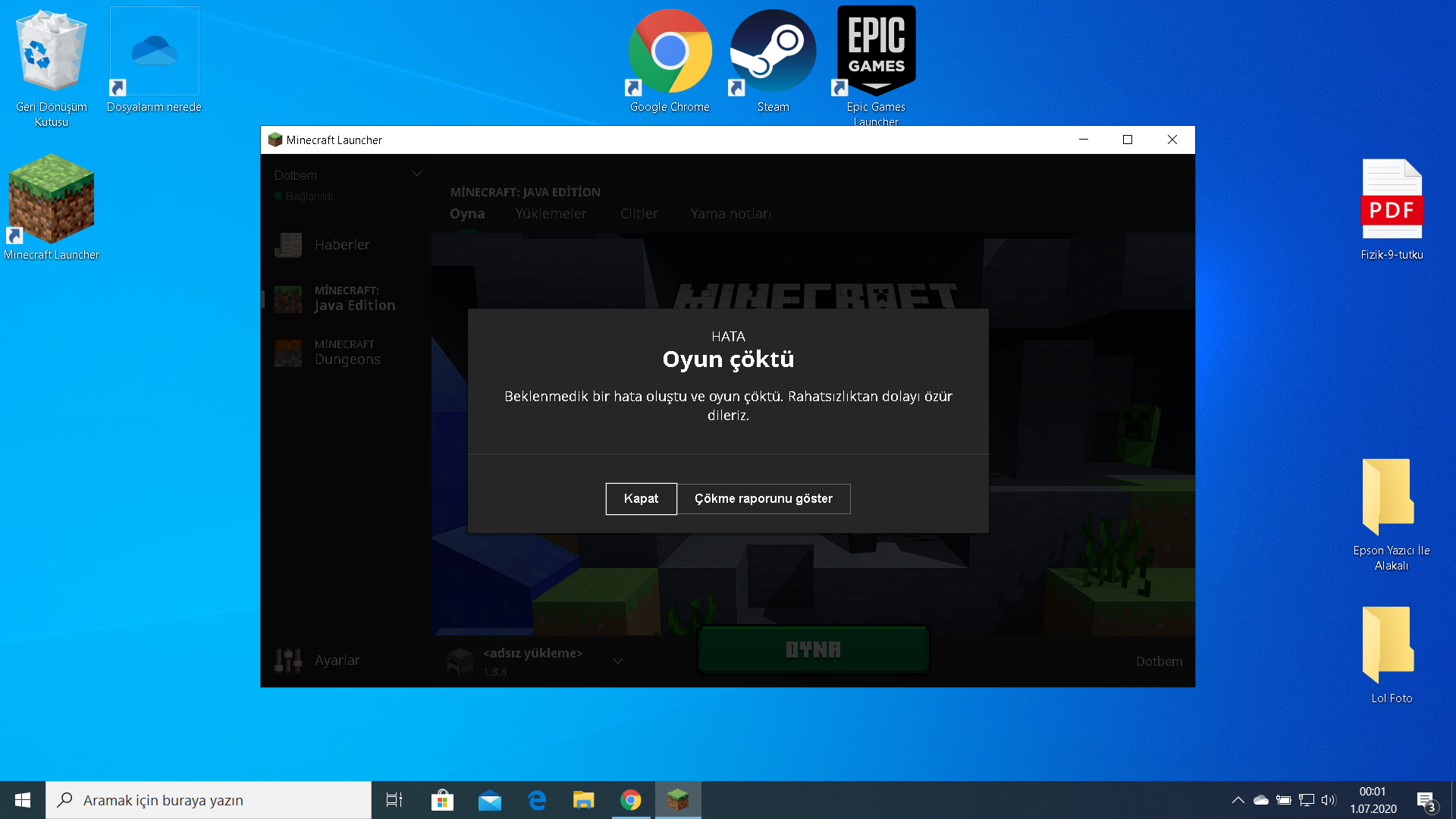Open Chrome from the taskbar

tap(631, 800)
